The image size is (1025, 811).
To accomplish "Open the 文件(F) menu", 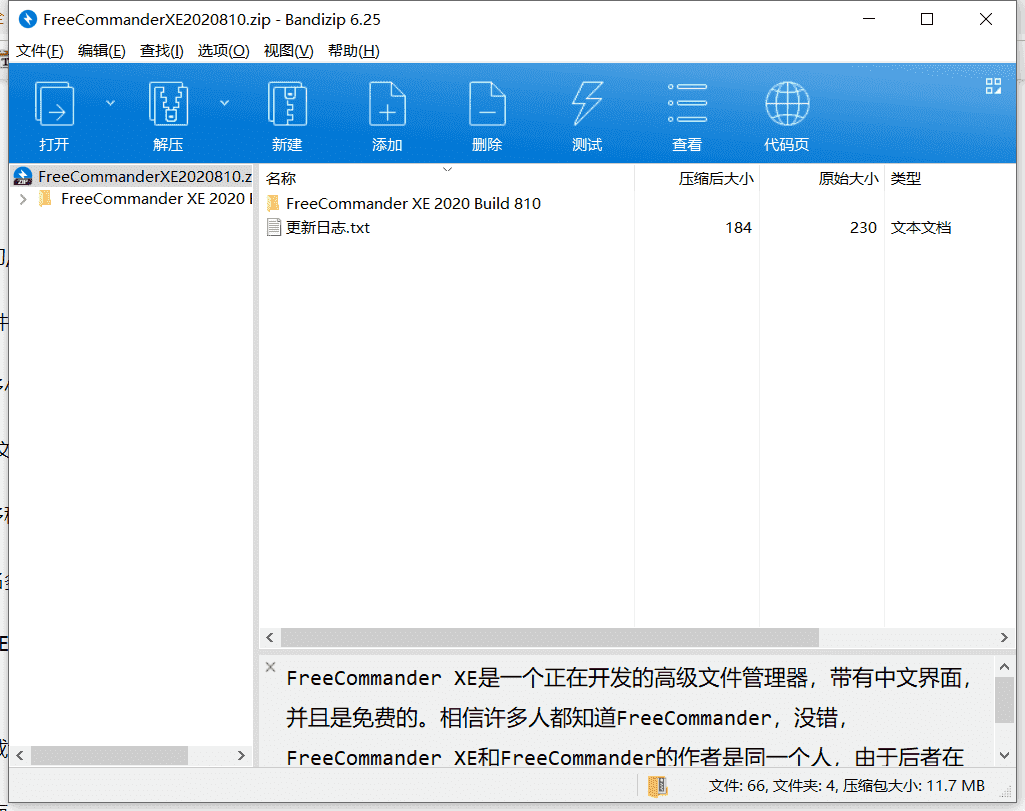I will click(39, 51).
